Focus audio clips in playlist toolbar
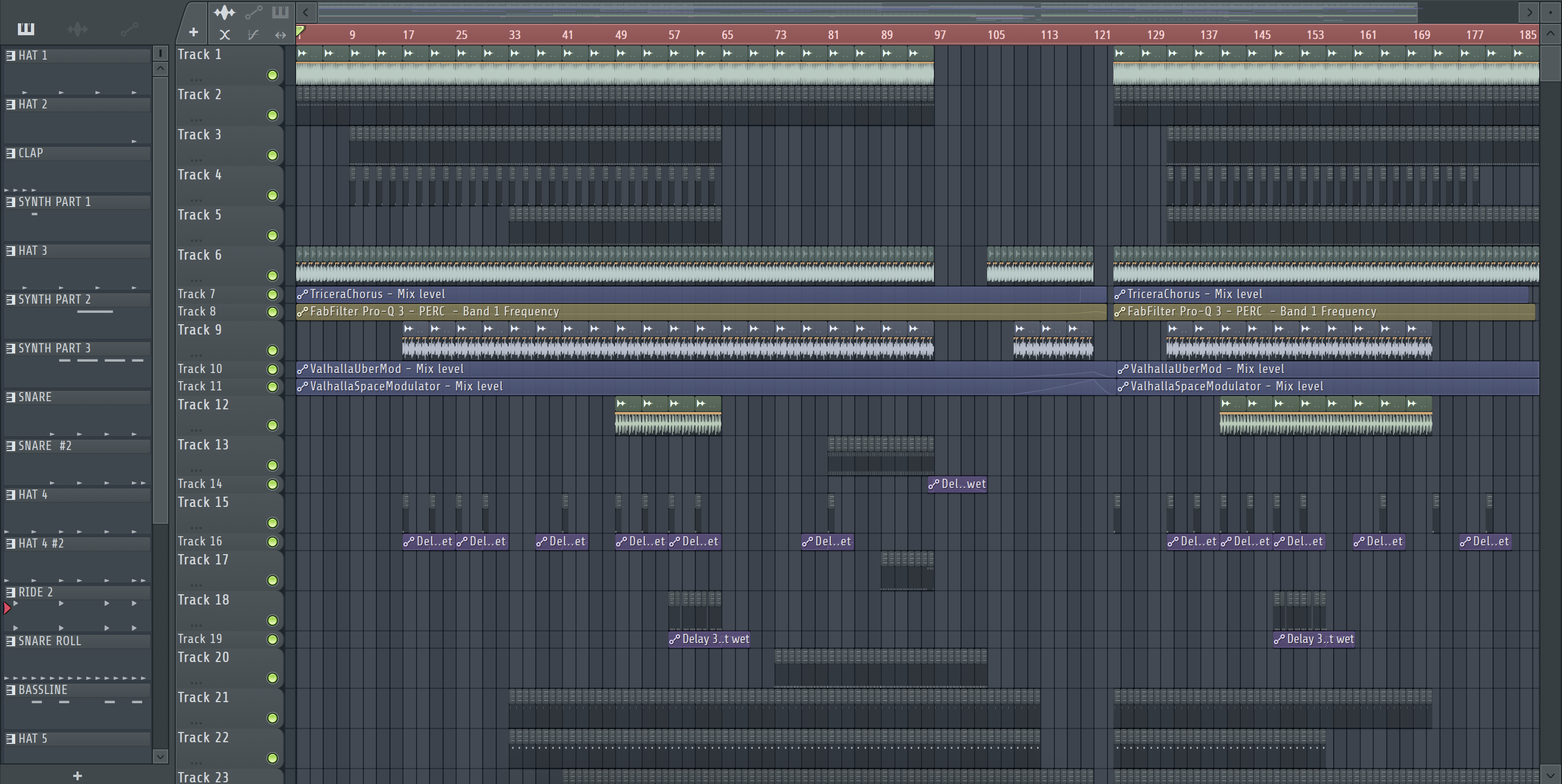The image size is (1562, 784). [225, 11]
